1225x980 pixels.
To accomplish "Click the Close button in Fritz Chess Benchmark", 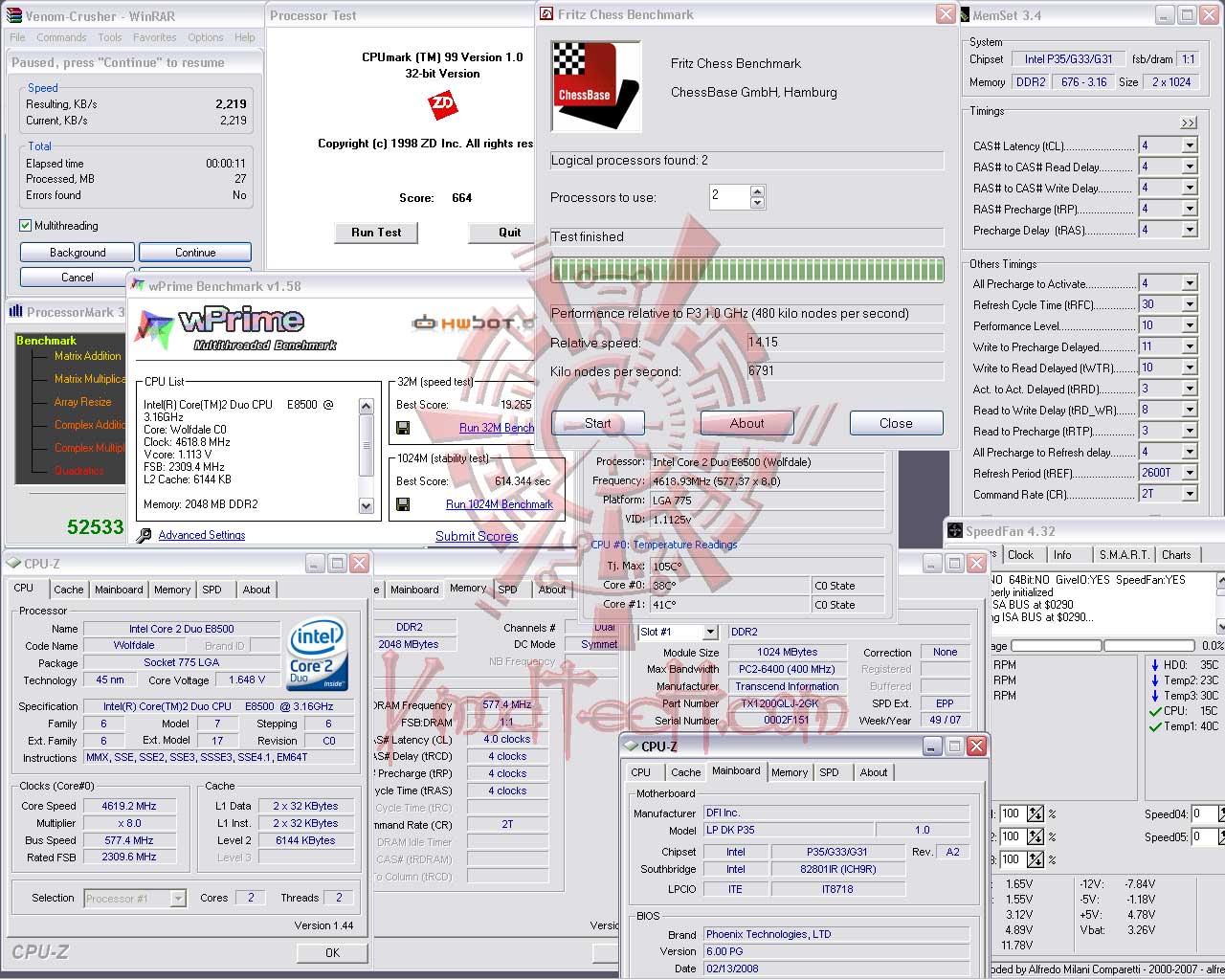I will (x=896, y=423).
